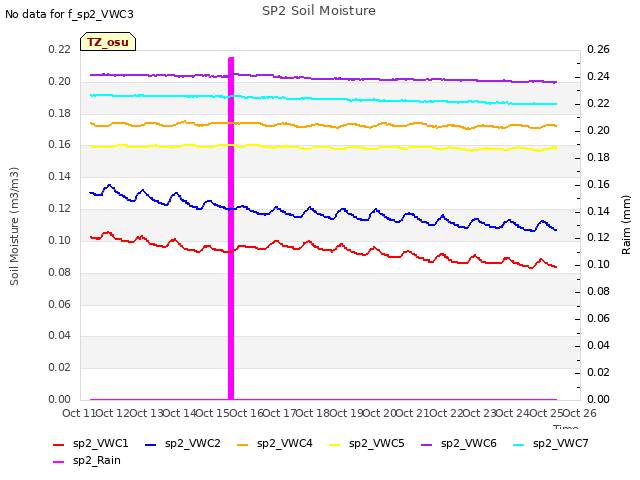This screenshot has height=480, width=640.
Task: Click the sp2_VWC1 legend label
Action: pyautogui.click(x=100, y=443)
